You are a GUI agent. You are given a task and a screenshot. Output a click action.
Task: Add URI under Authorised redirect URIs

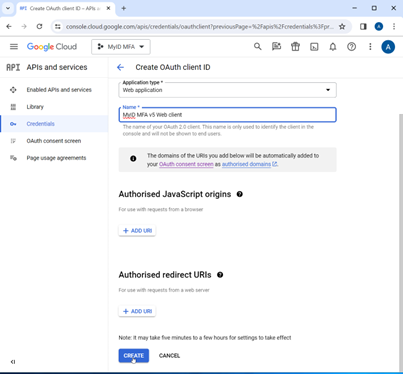(137, 311)
